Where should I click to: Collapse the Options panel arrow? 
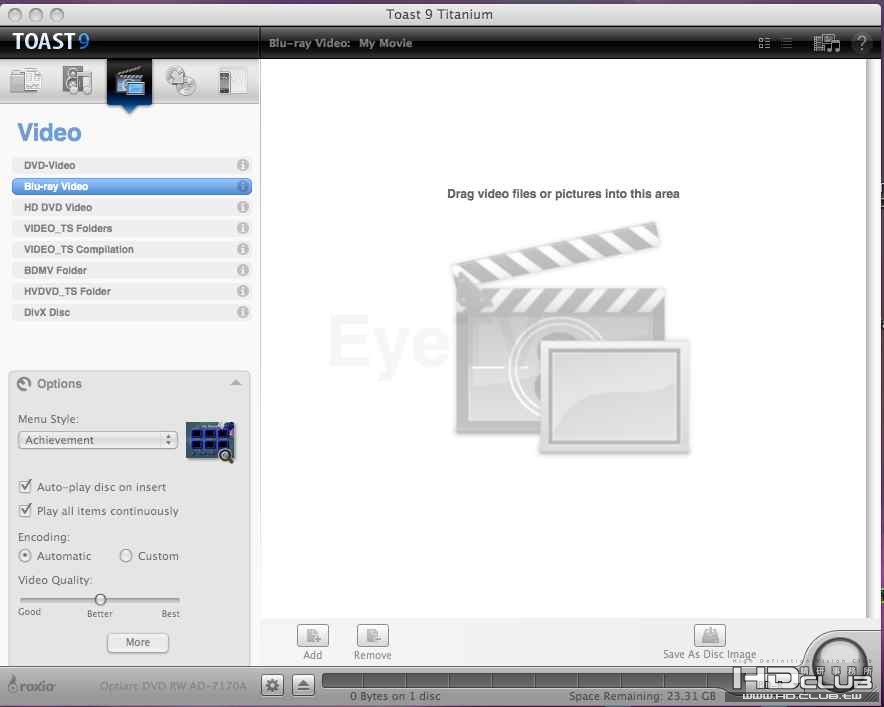pos(236,383)
